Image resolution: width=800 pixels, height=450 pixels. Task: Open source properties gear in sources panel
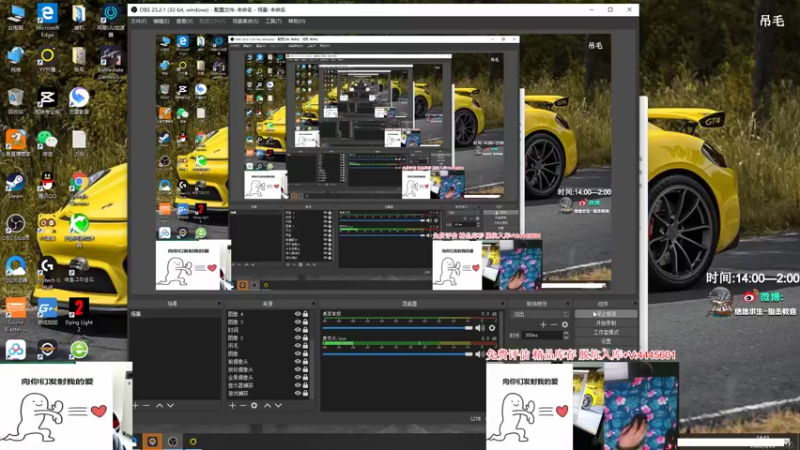(254, 406)
